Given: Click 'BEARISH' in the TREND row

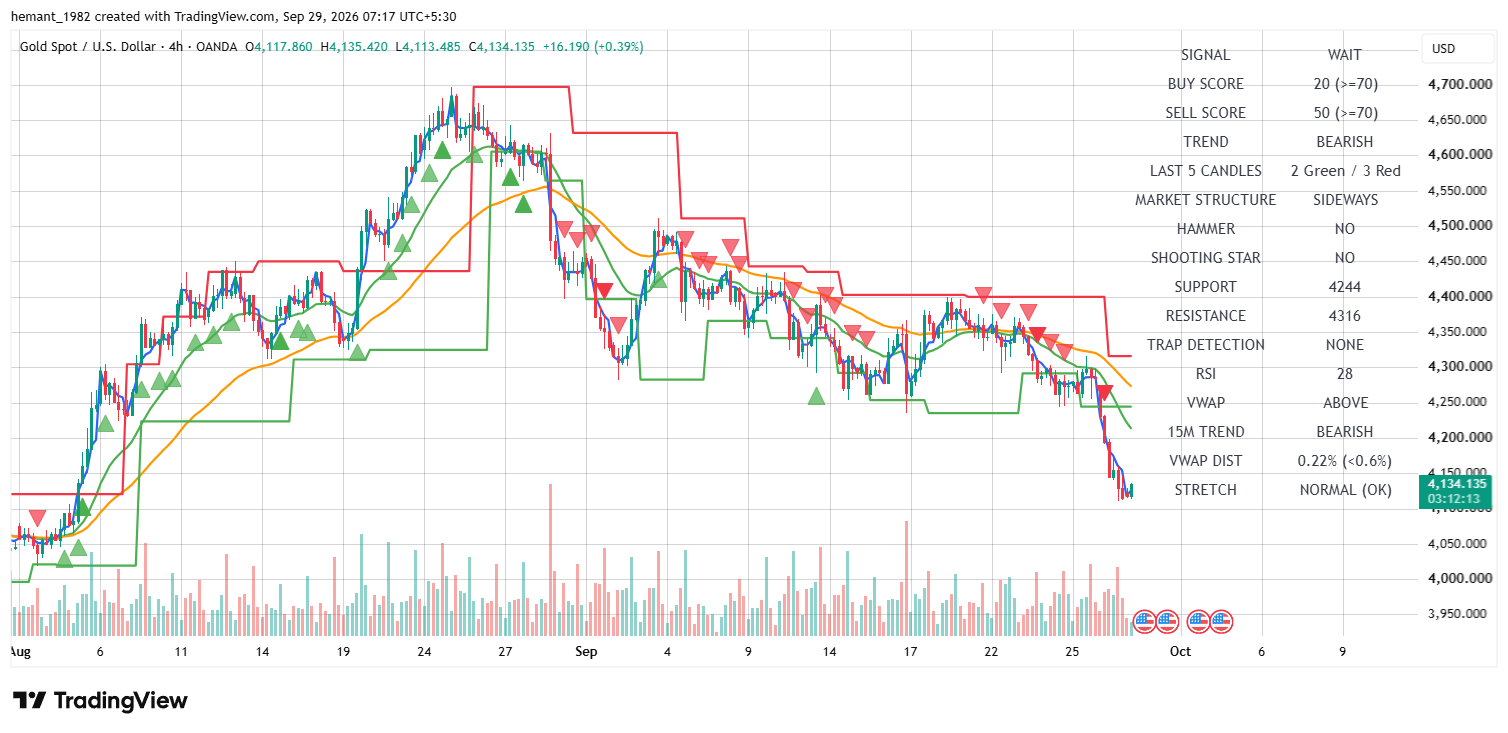Looking at the screenshot, I should 1345,142.
